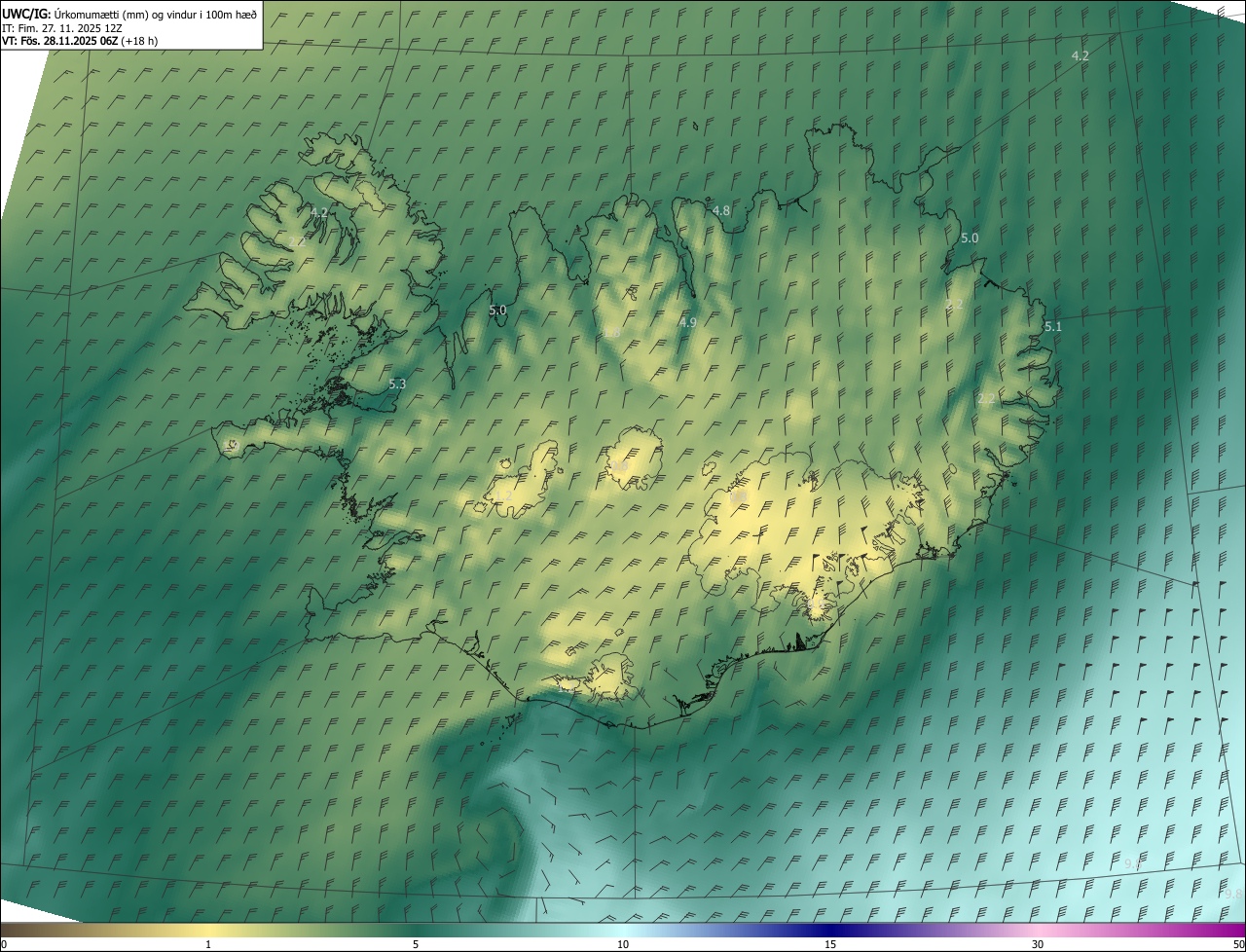Click the 5.3 value near the western fjord
The image size is (1246, 952).
pyautogui.click(x=397, y=384)
